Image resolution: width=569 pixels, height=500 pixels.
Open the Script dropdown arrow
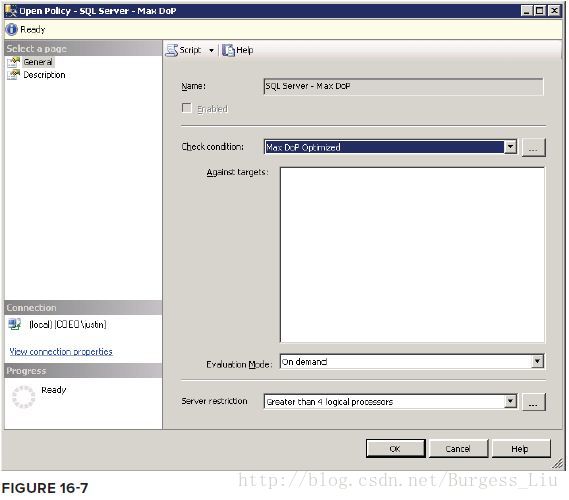pos(211,50)
